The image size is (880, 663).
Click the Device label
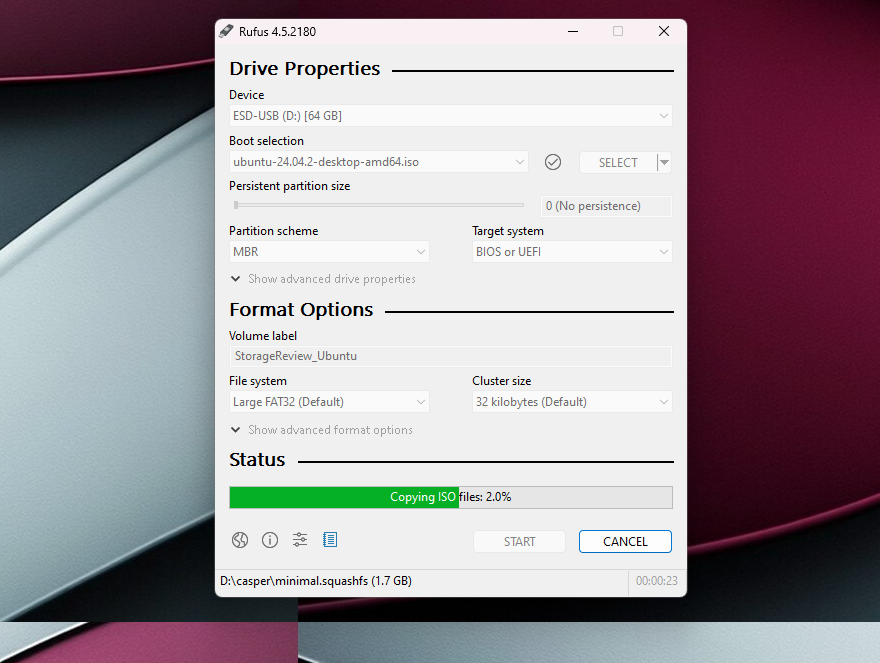(246, 95)
